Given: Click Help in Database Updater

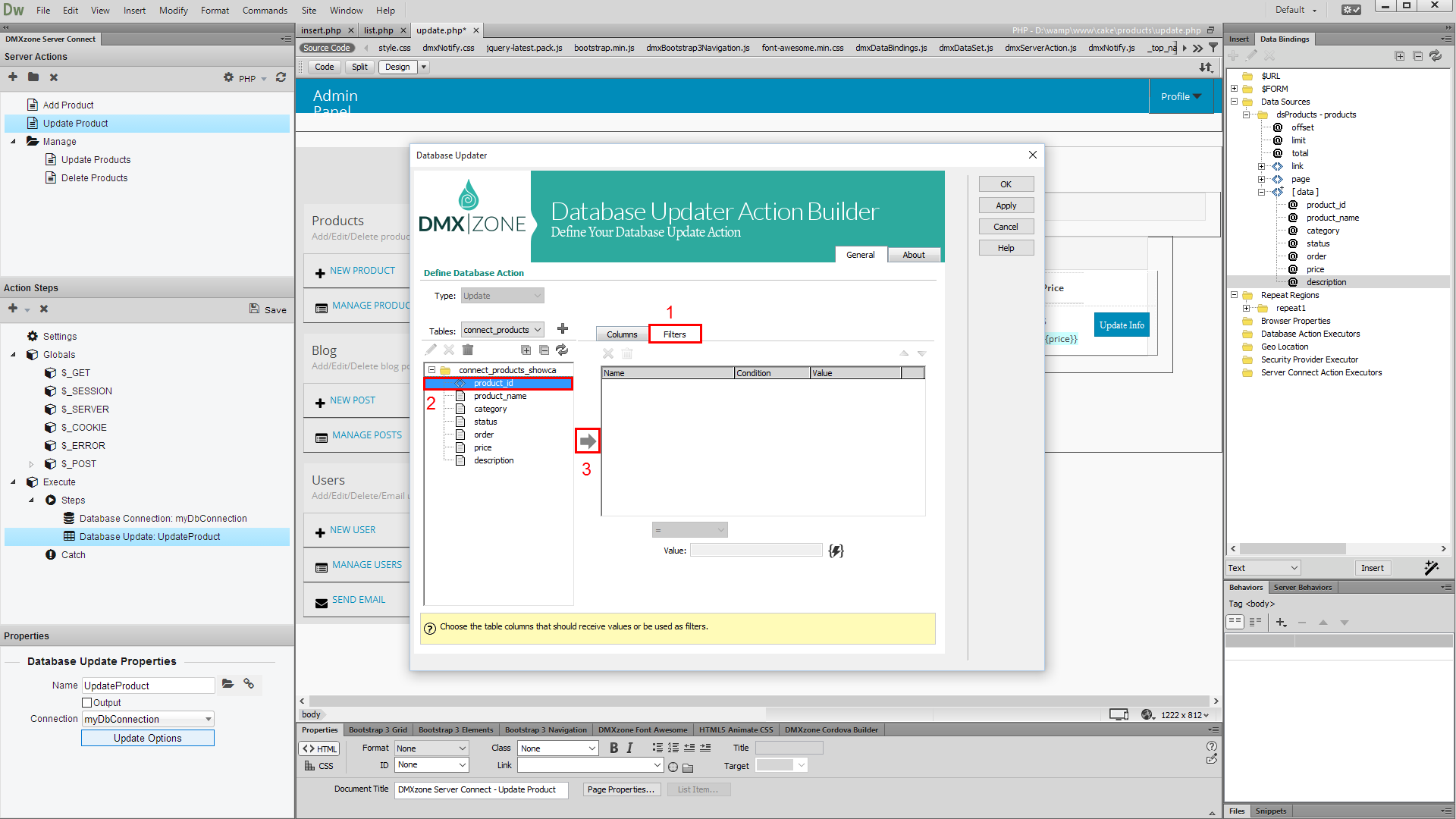Looking at the screenshot, I should coord(1006,248).
